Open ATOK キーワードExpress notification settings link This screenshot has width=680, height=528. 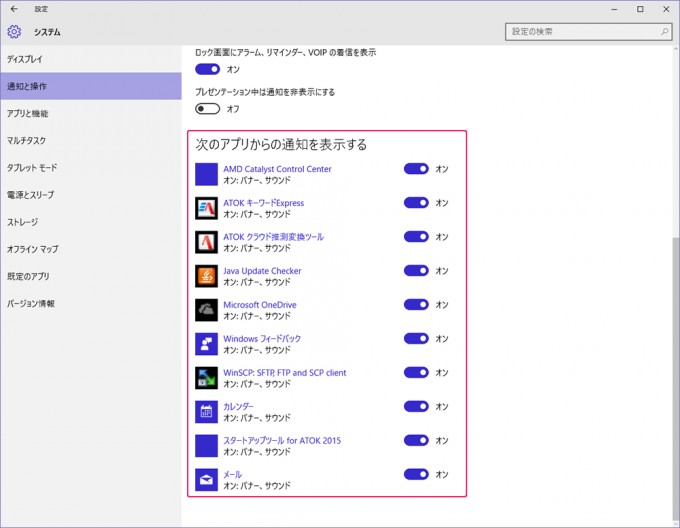click(263, 202)
